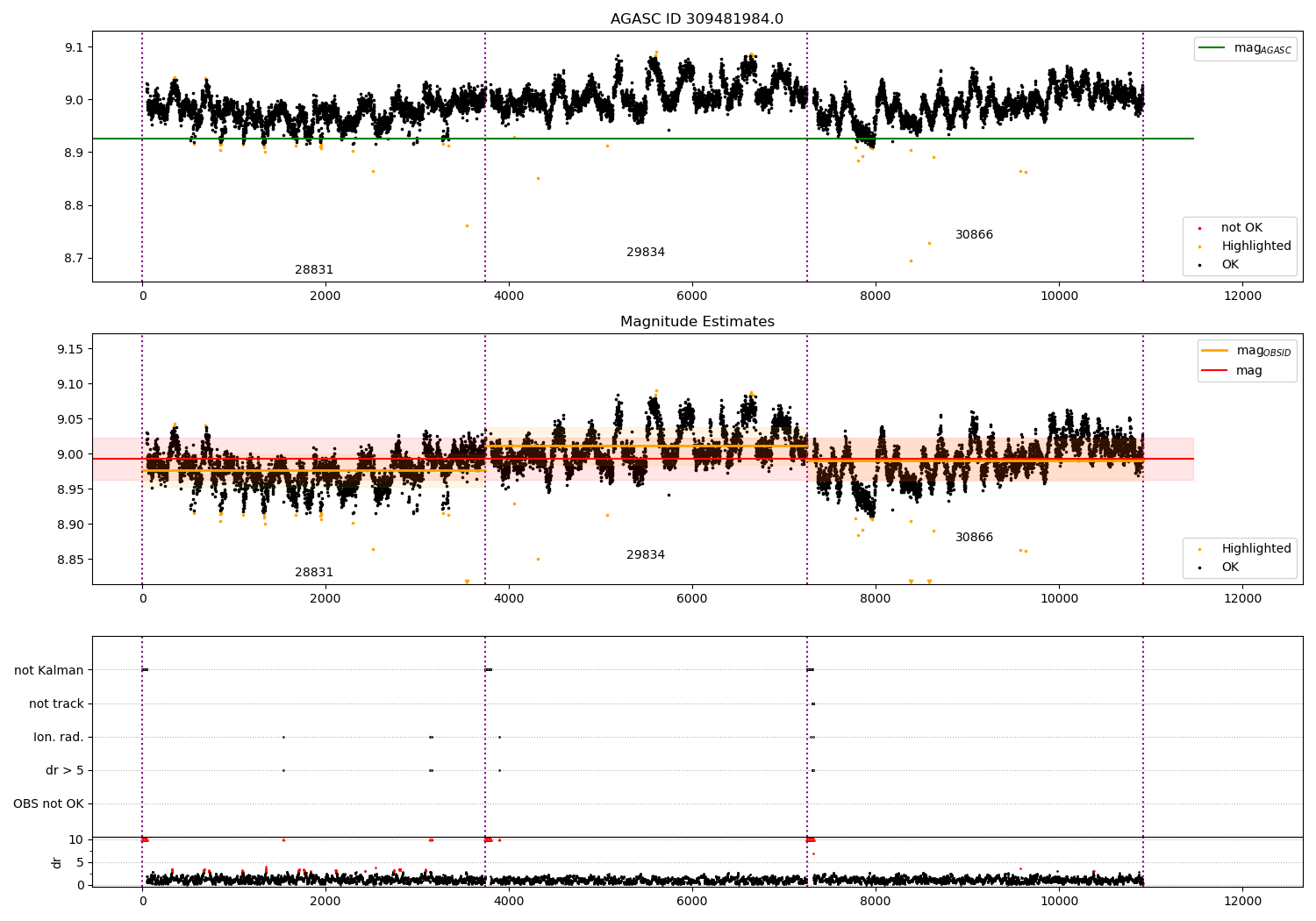Select observation label 30866 in top plot

974,235
